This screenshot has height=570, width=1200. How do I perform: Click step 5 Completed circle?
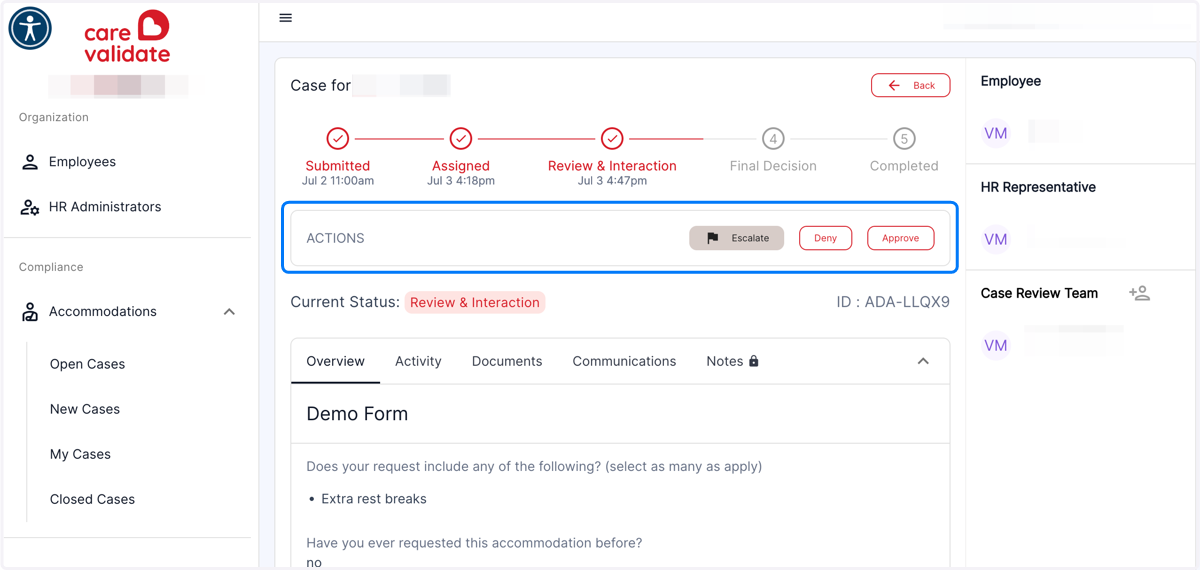coord(904,139)
